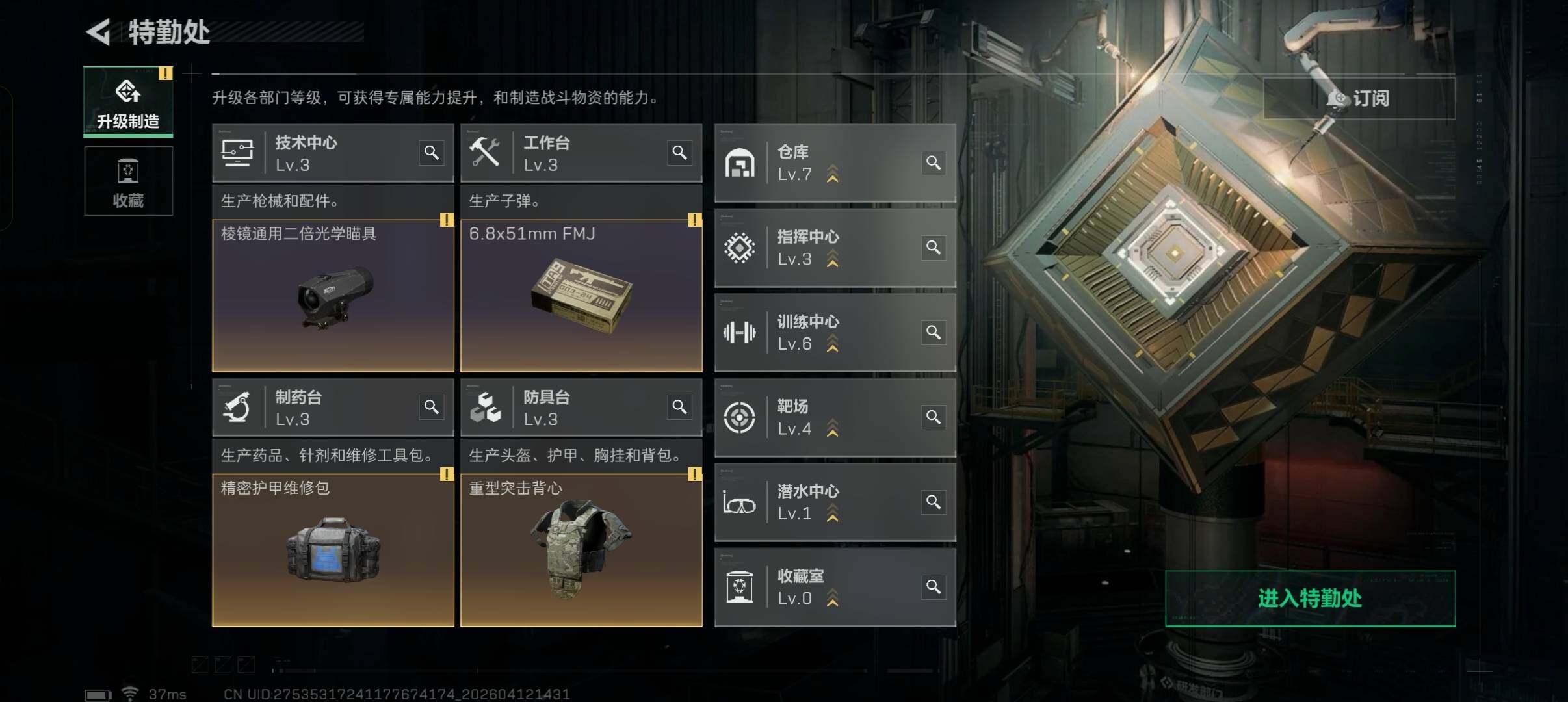Click the magnifier icon on 仓库
Image resolution: width=1568 pixels, height=702 pixels.
(934, 162)
